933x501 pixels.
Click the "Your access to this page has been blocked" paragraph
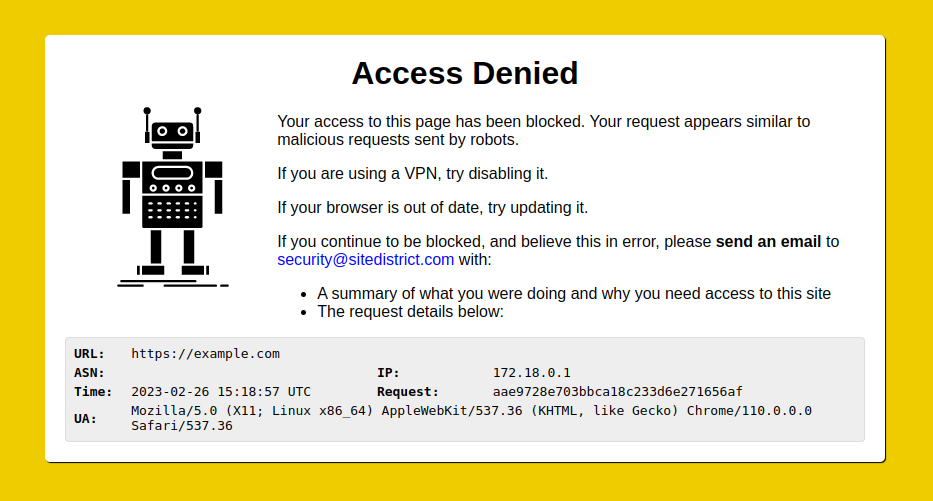(543, 131)
